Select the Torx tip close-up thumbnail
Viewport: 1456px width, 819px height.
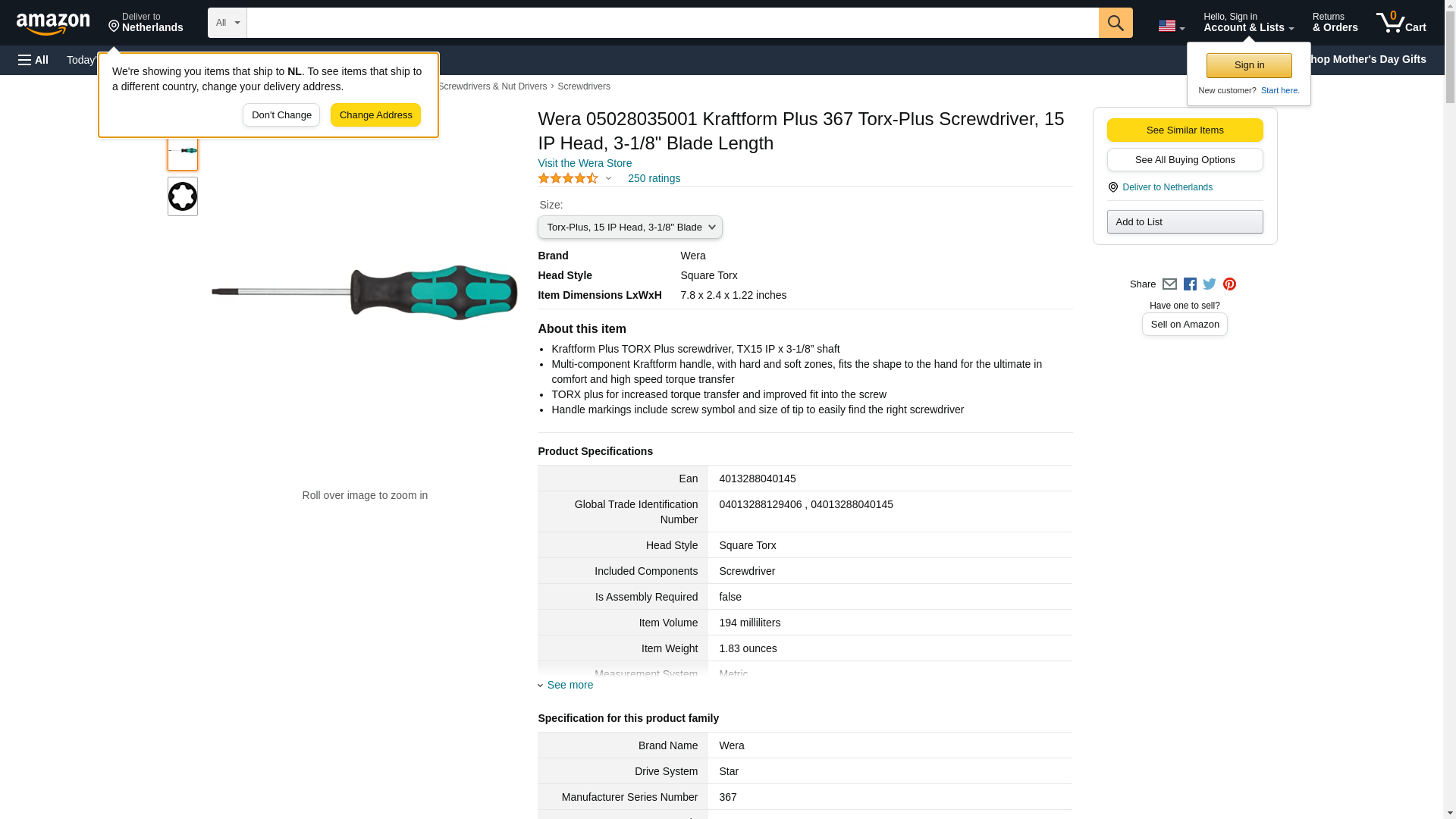click(183, 196)
